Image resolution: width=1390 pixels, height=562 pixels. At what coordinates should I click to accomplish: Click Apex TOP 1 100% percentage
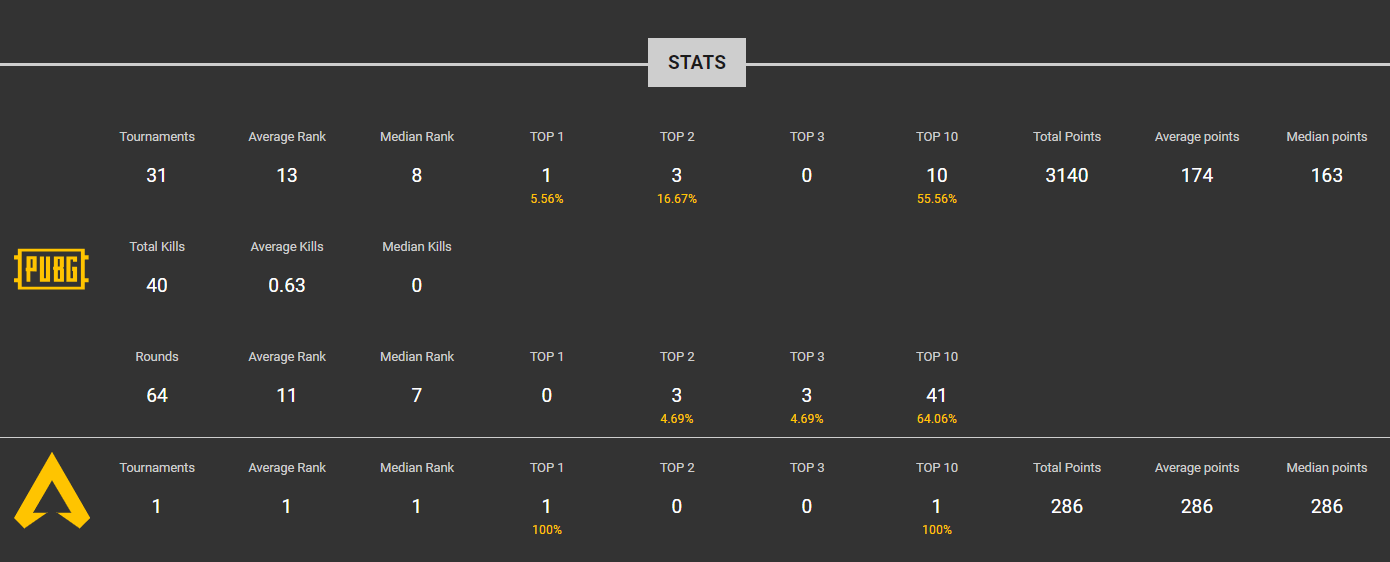[x=547, y=530]
